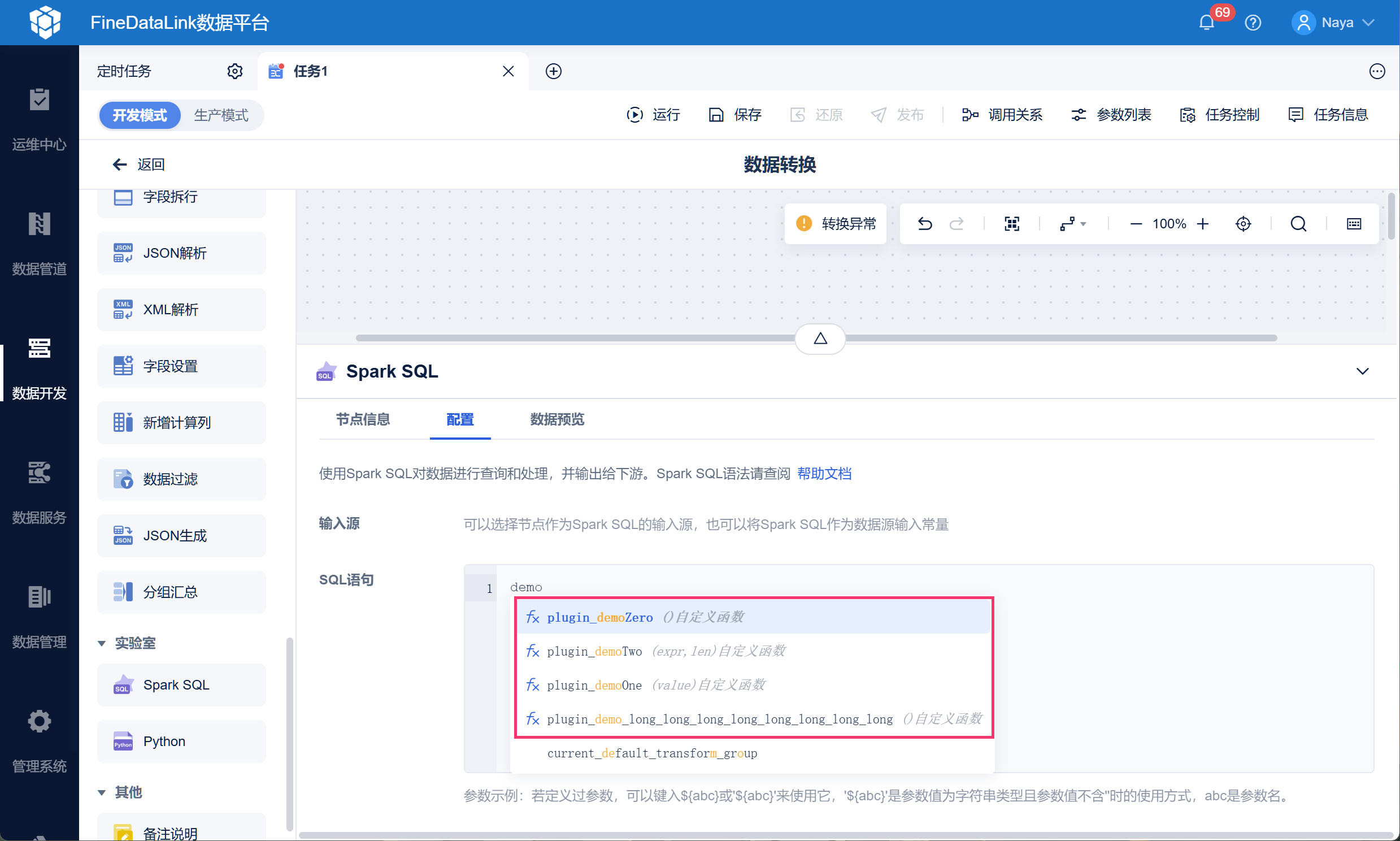Switch to 数据预览 tab
This screenshot has width=1400, height=841.
(x=556, y=420)
